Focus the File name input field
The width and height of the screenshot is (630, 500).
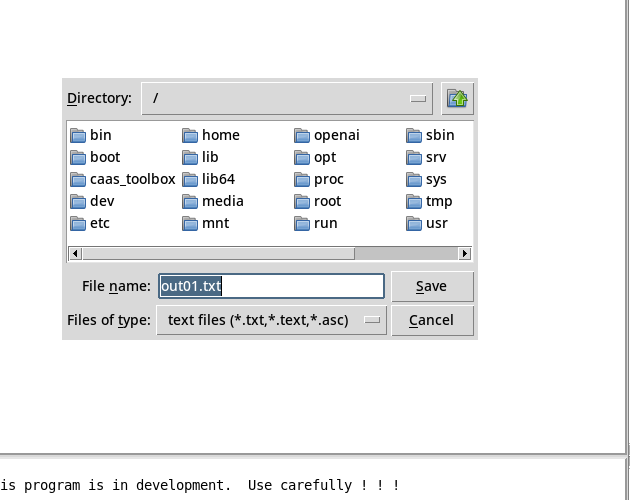tap(272, 286)
